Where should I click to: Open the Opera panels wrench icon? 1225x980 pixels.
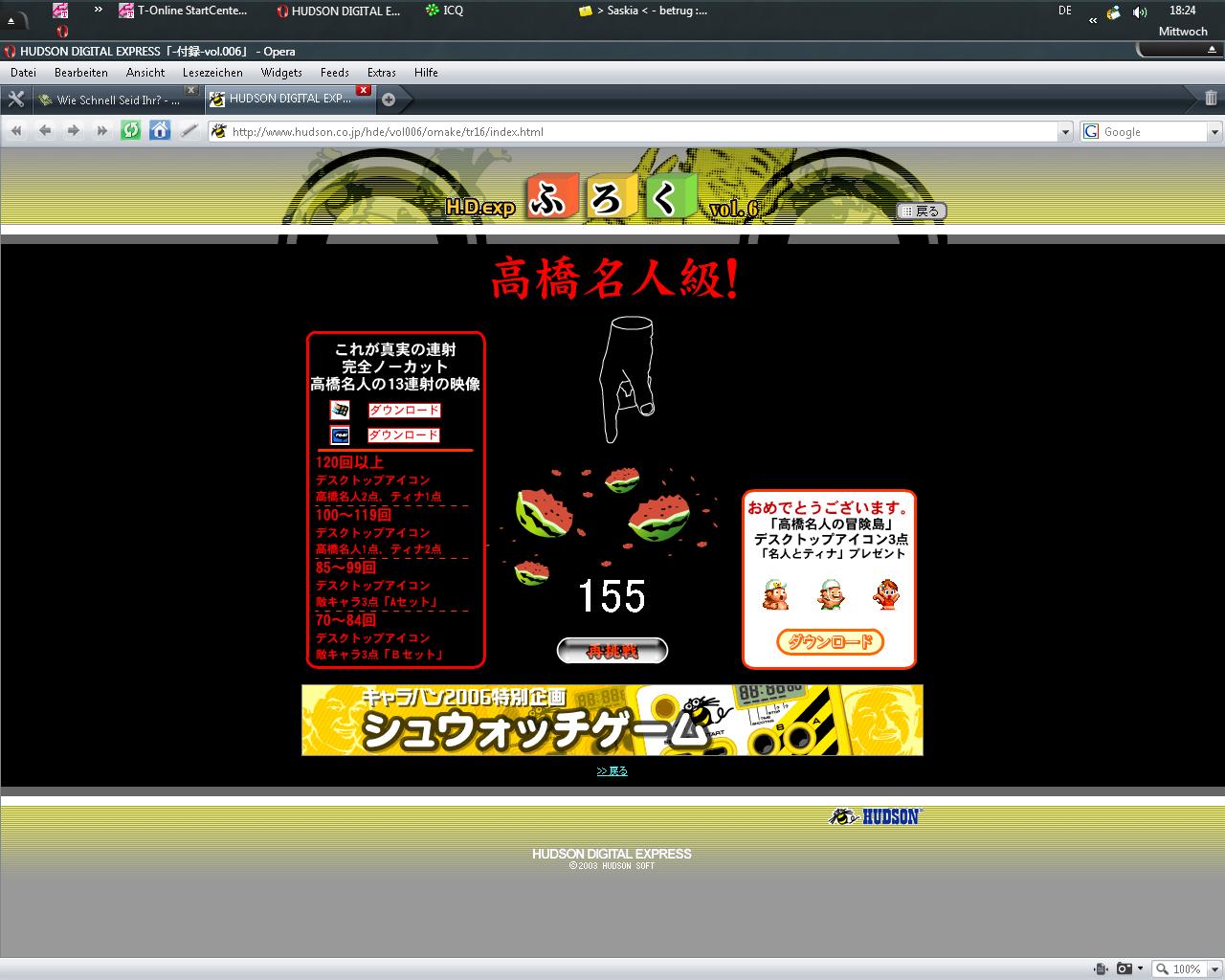tap(15, 99)
